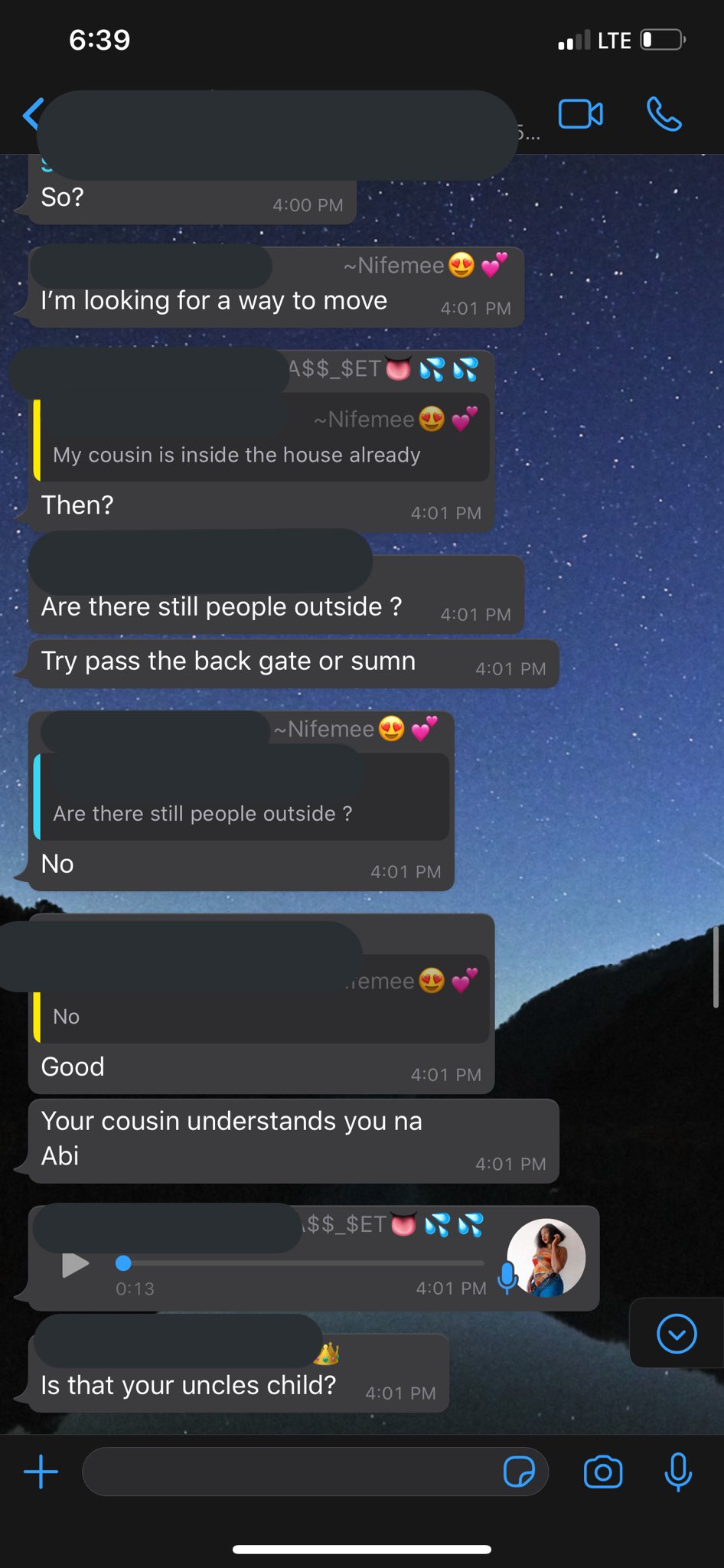Open the sticker picker in message field
This screenshot has width=724, height=1568.
tap(519, 1472)
